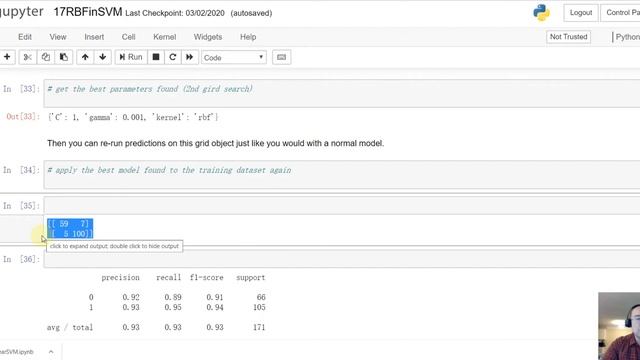
Task: Click the Out[33] parameters dictionary output
Action: coord(133,117)
